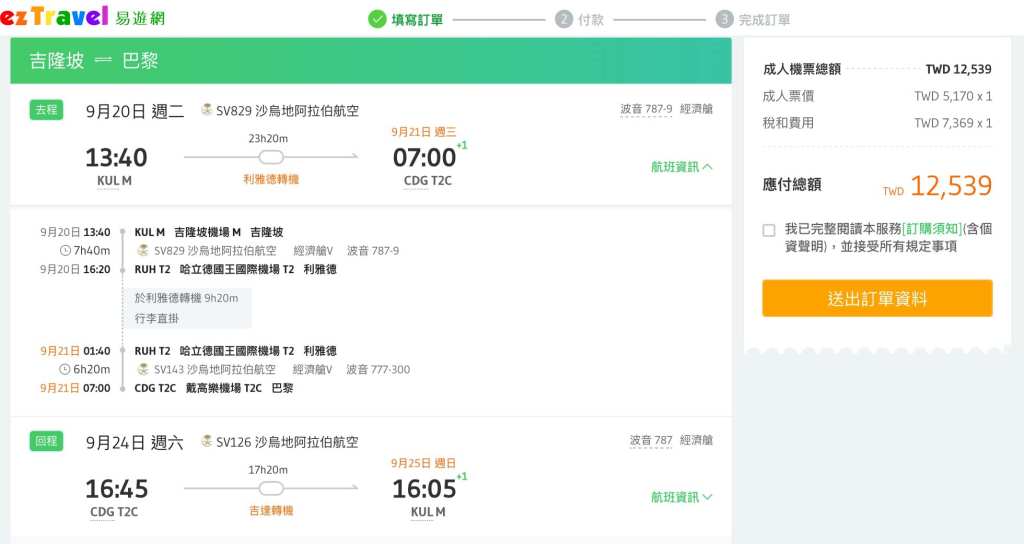The width and height of the screenshot is (1024, 544).
Task: Click the clock icon beside 7h40m duration
Action: coord(66,250)
